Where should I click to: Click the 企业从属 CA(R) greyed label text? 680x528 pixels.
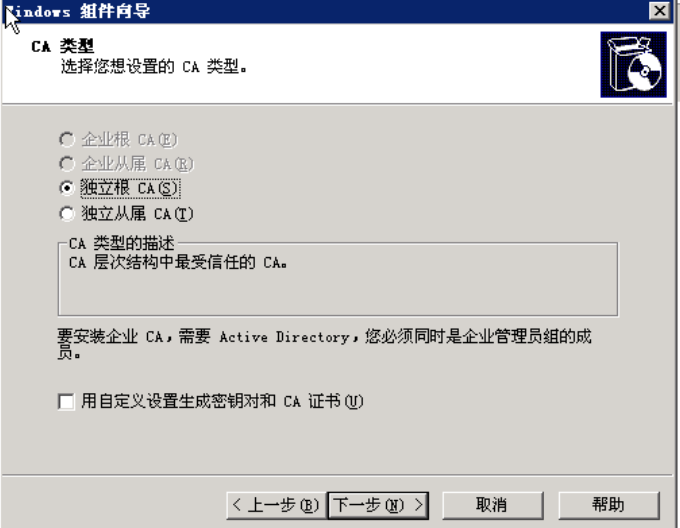click(x=137, y=164)
